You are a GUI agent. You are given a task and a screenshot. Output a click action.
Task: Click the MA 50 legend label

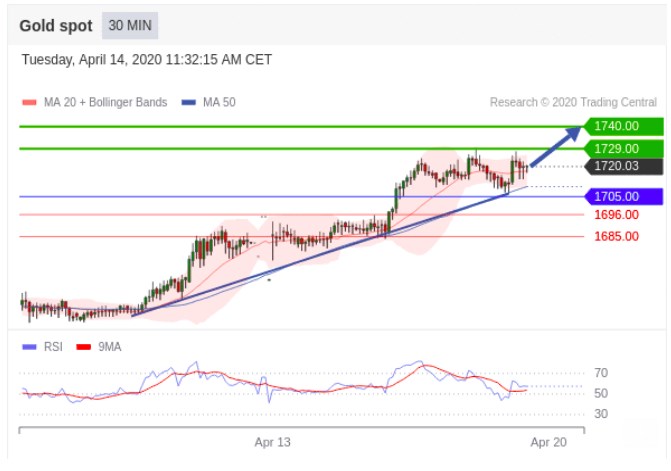(x=219, y=102)
